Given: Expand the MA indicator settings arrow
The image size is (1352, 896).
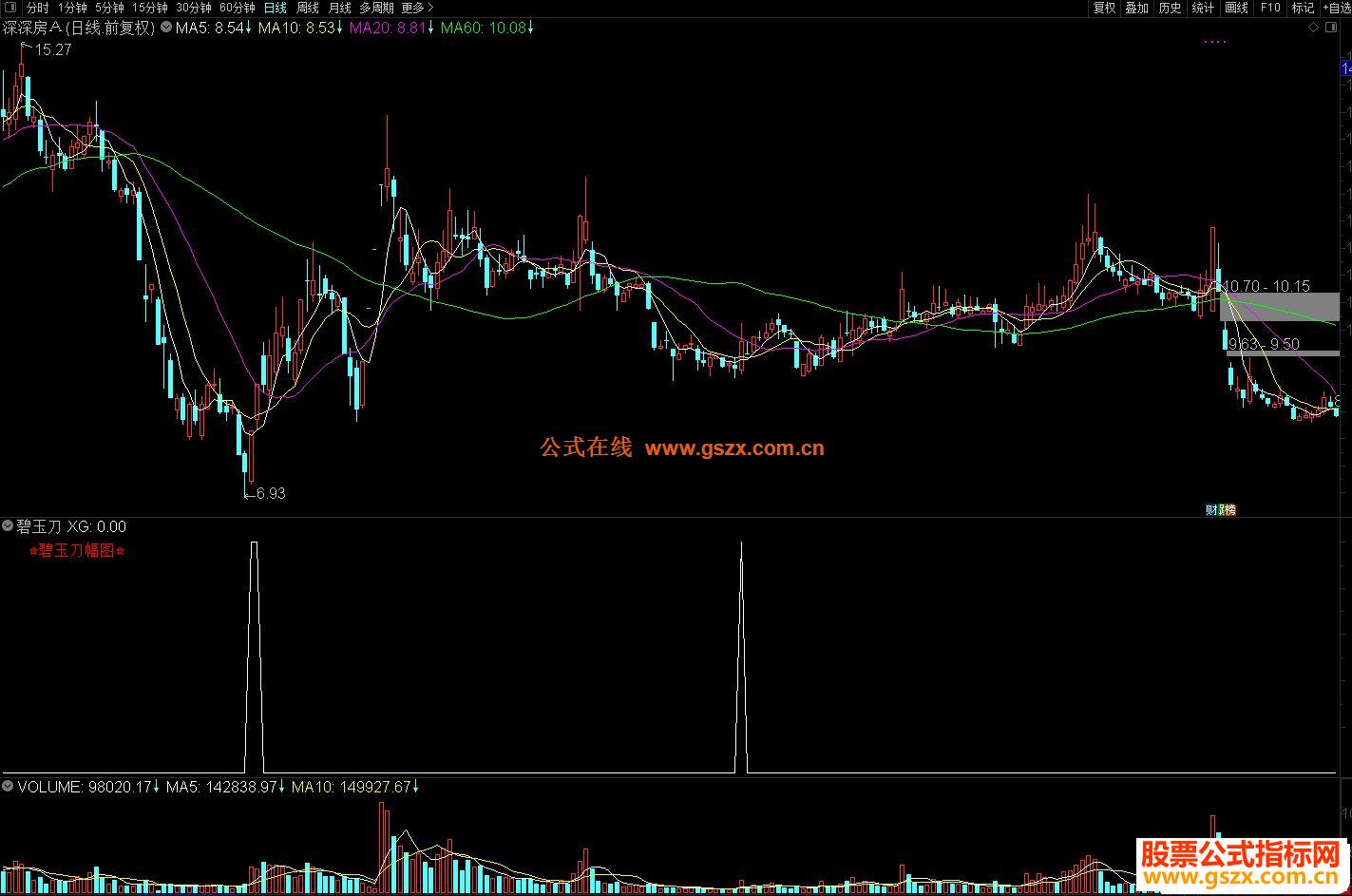Looking at the screenshot, I should (x=165, y=28).
